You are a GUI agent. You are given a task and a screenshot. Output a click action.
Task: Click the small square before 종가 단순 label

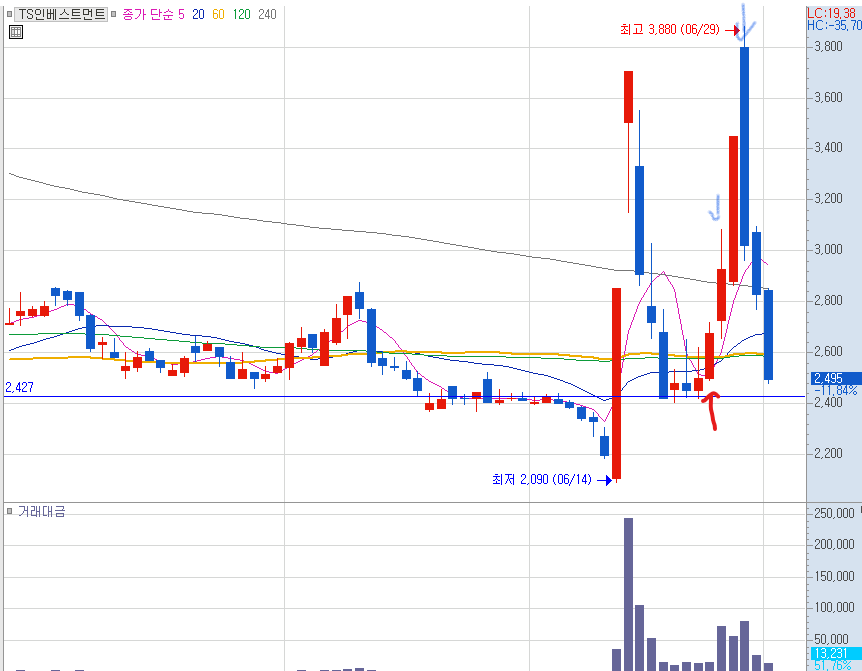tap(114, 14)
